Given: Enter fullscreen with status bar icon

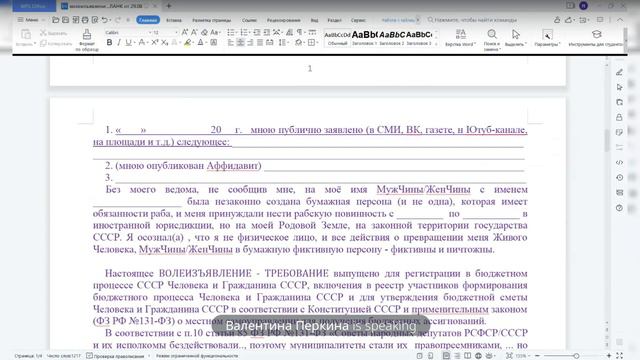Looking at the screenshot, I should (x=620, y=356).
